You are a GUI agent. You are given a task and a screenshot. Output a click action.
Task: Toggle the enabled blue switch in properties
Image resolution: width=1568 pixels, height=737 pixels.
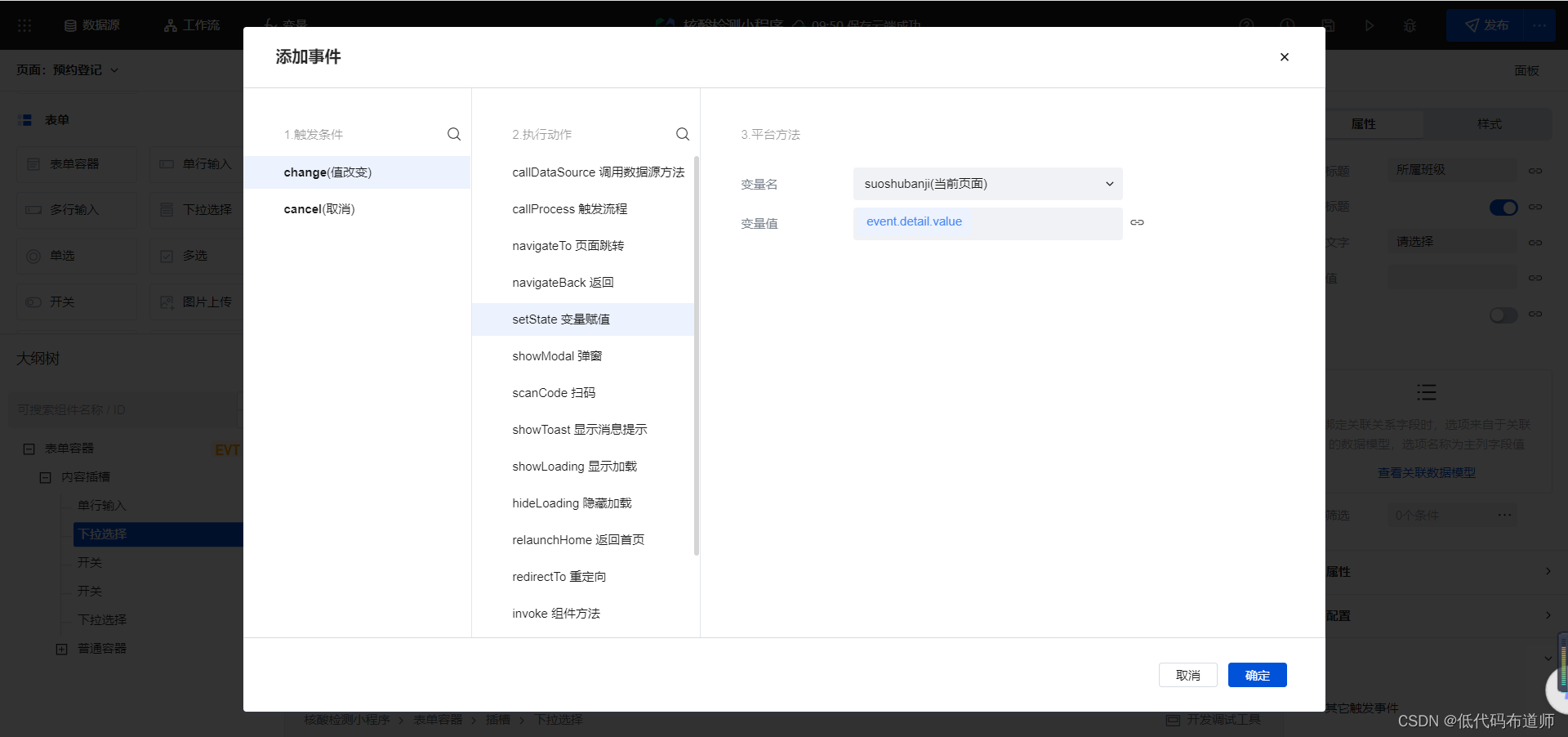(1503, 208)
